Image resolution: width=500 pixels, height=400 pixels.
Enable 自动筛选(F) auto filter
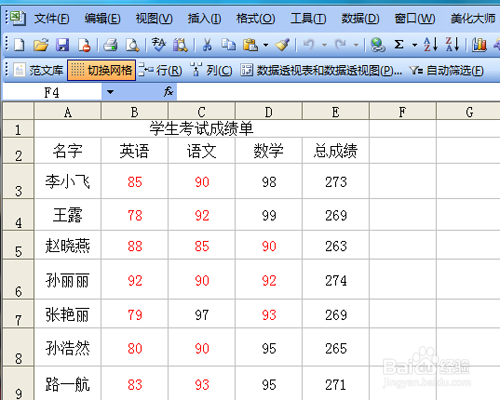point(447,70)
